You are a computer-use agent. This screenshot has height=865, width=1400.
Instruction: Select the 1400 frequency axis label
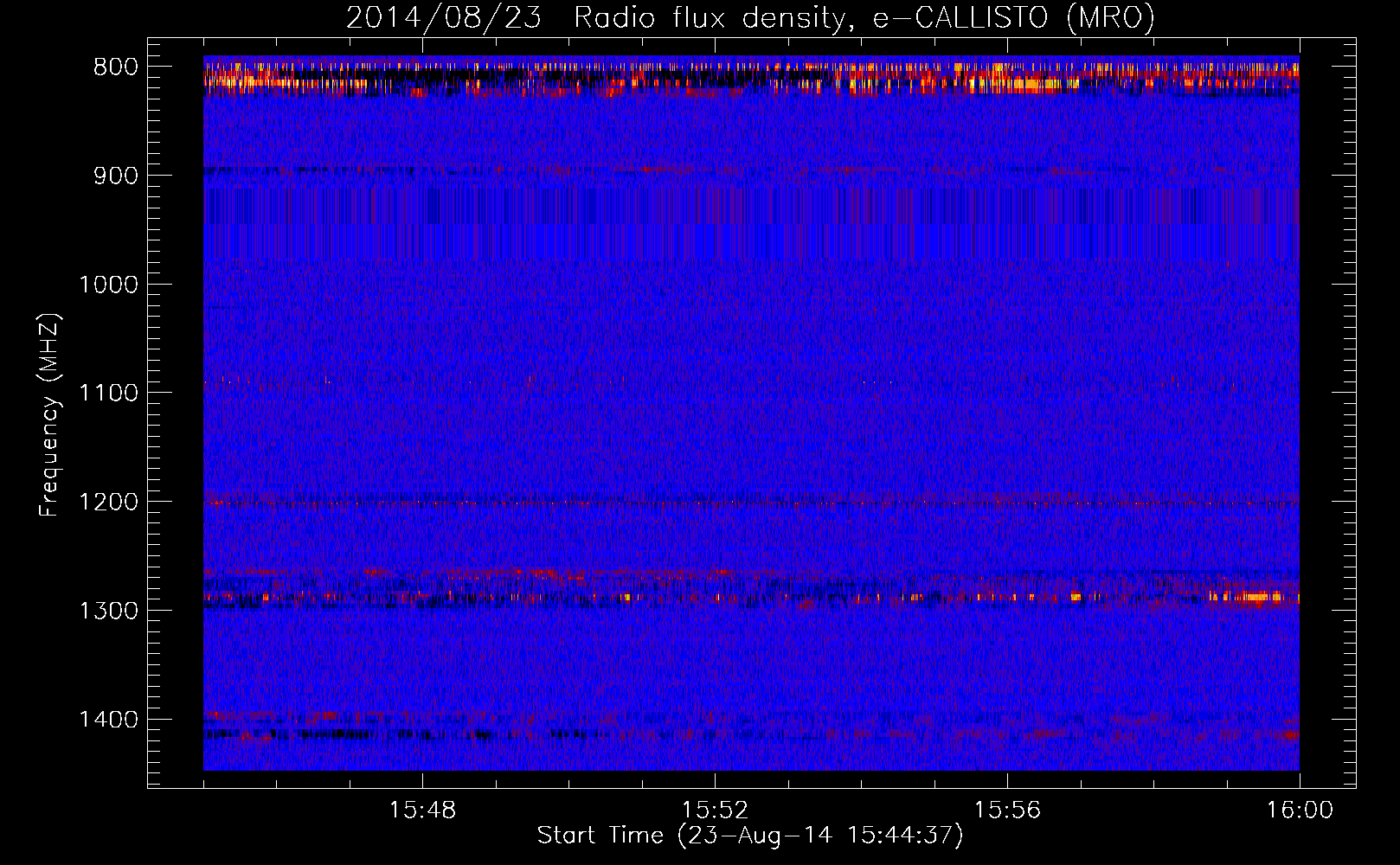[x=109, y=720]
